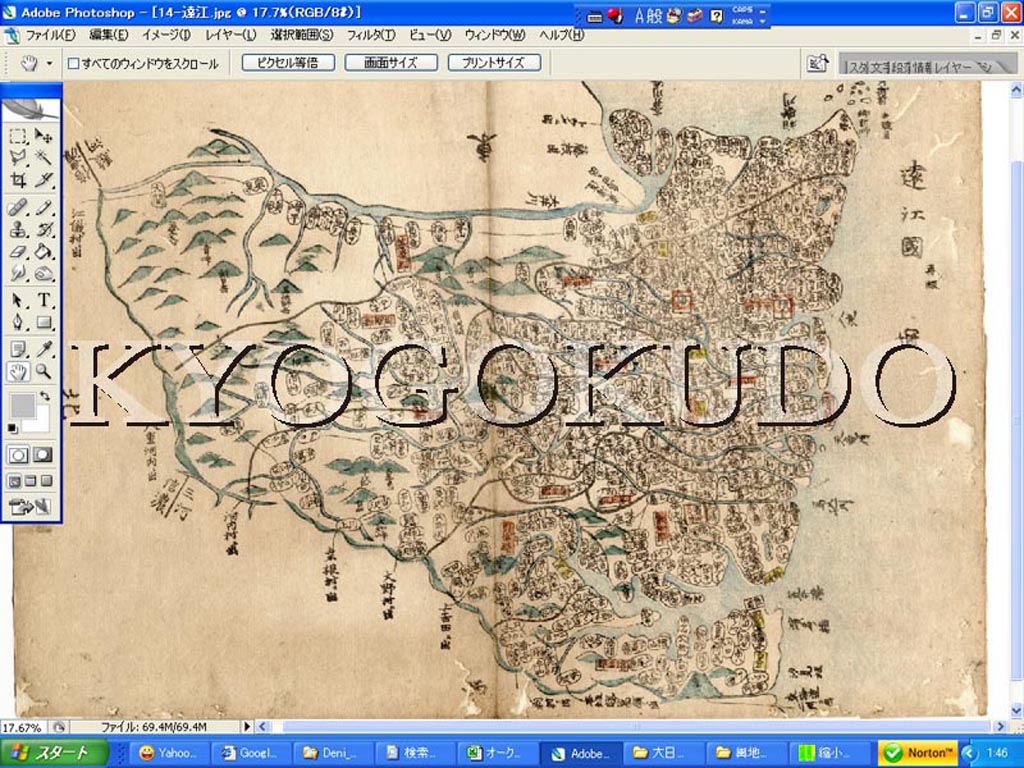The image size is (1024, 768).
Task: Switch to Full Screen with menu bar mode
Action: coord(30,481)
